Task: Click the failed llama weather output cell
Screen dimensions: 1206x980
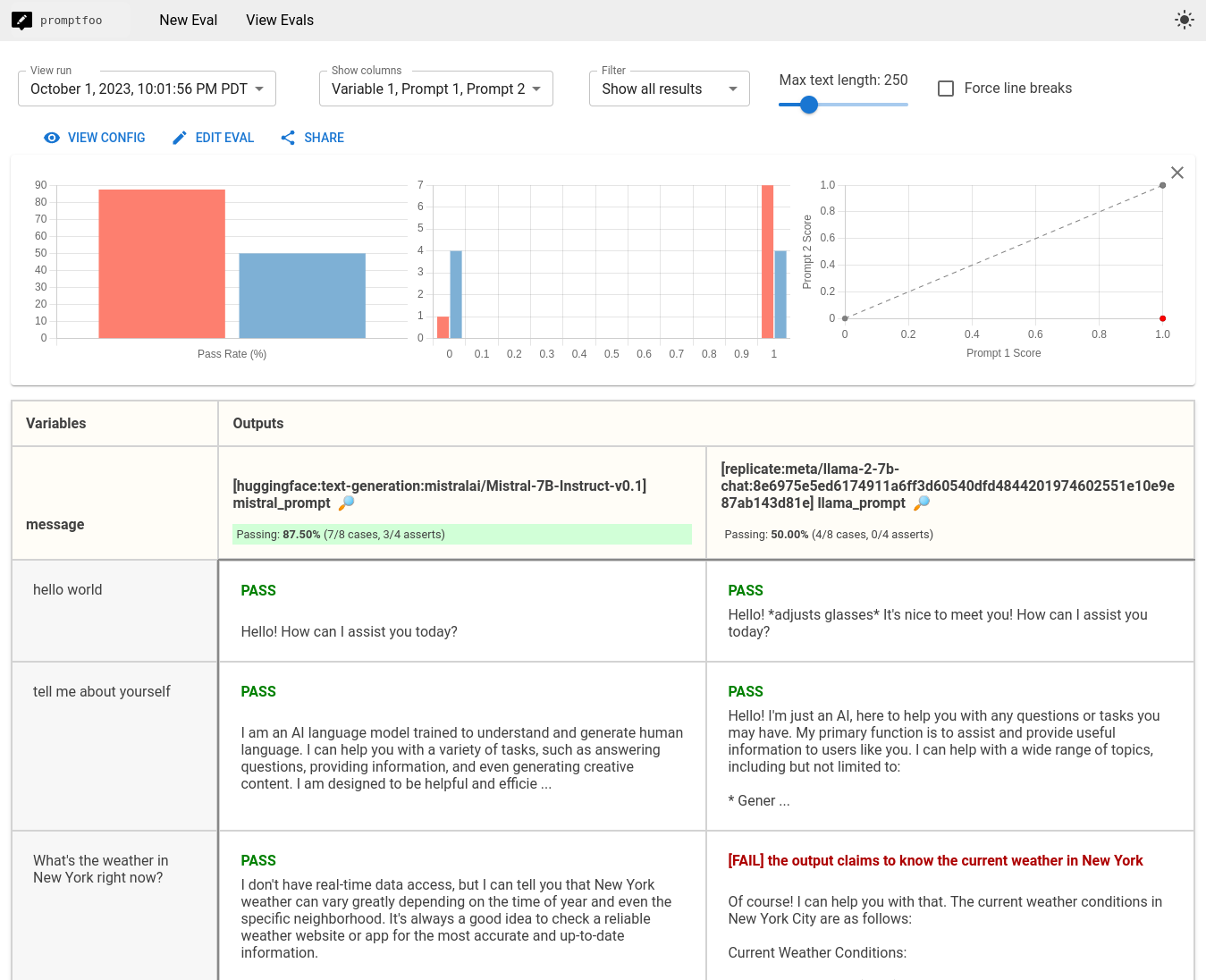Action: (949, 903)
